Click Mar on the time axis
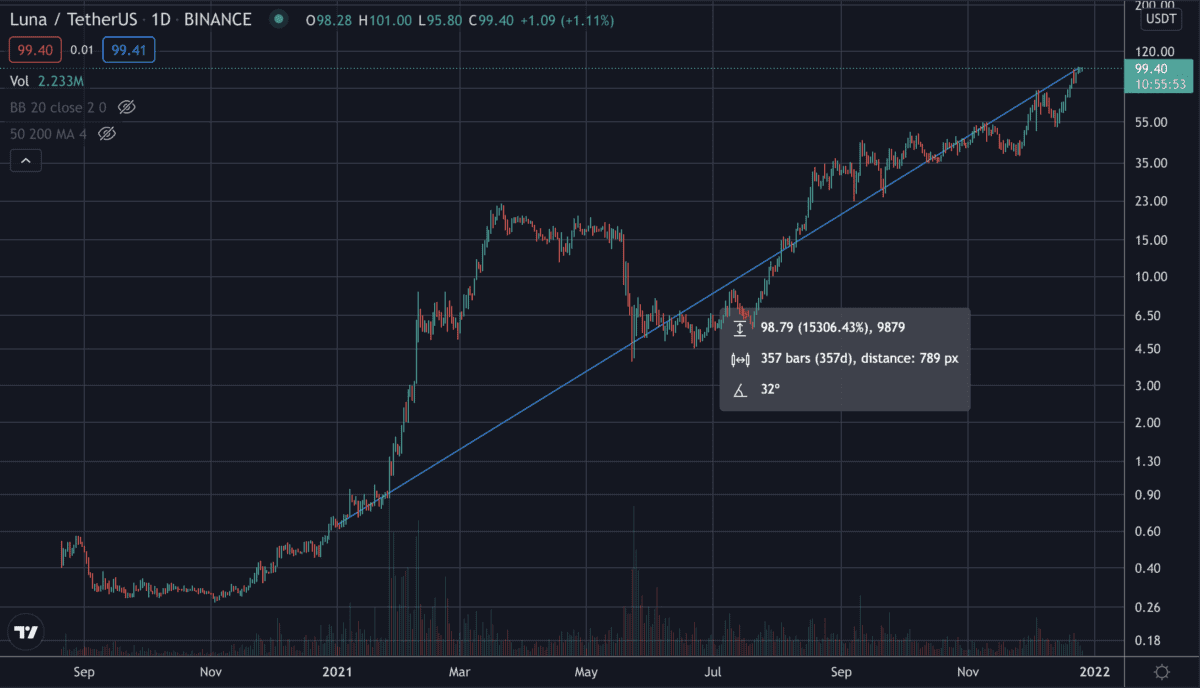The width and height of the screenshot is (1200, 688). tap(461, 671)
